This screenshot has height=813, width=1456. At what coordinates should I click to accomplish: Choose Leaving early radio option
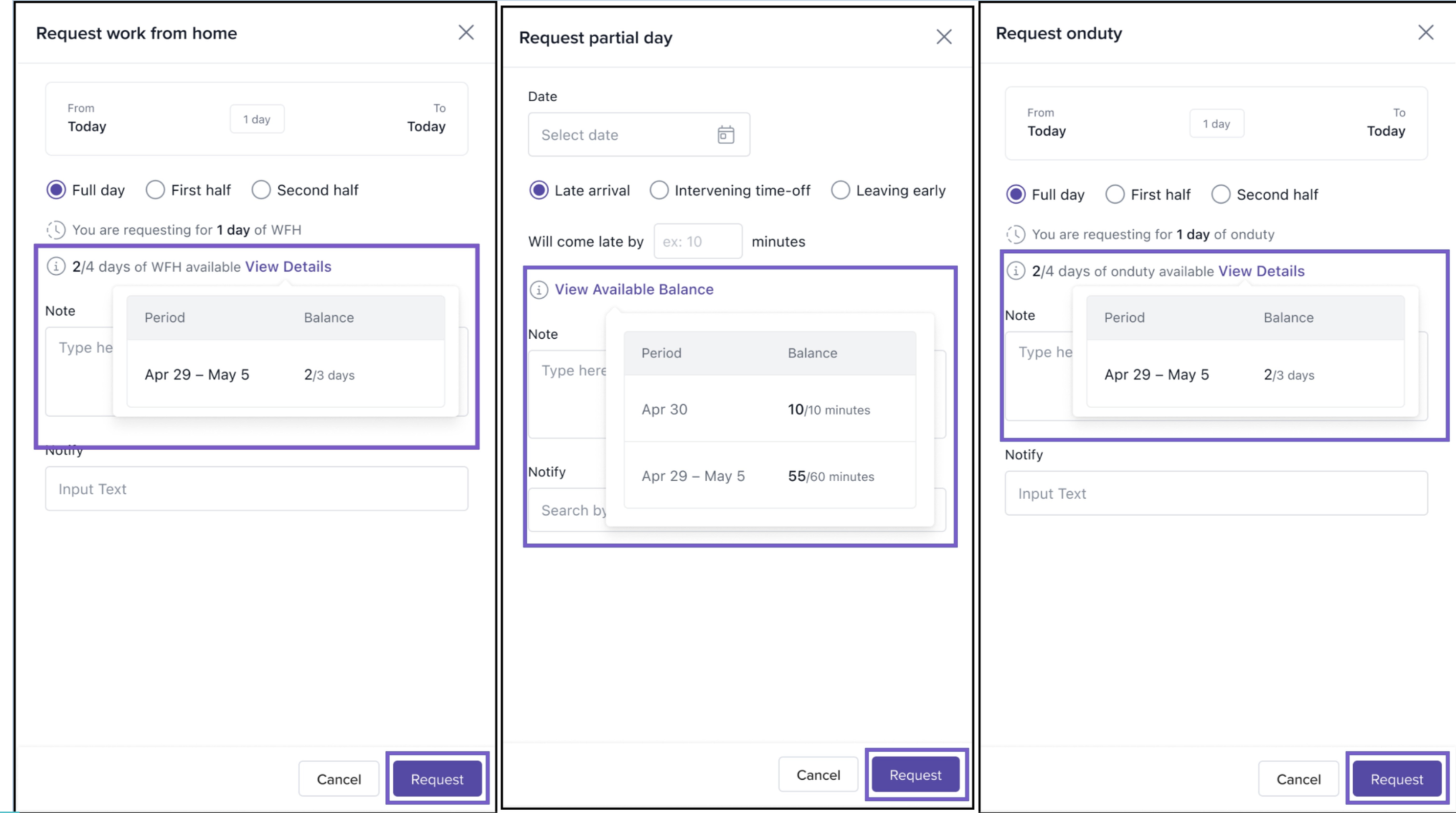pos(840,190)
